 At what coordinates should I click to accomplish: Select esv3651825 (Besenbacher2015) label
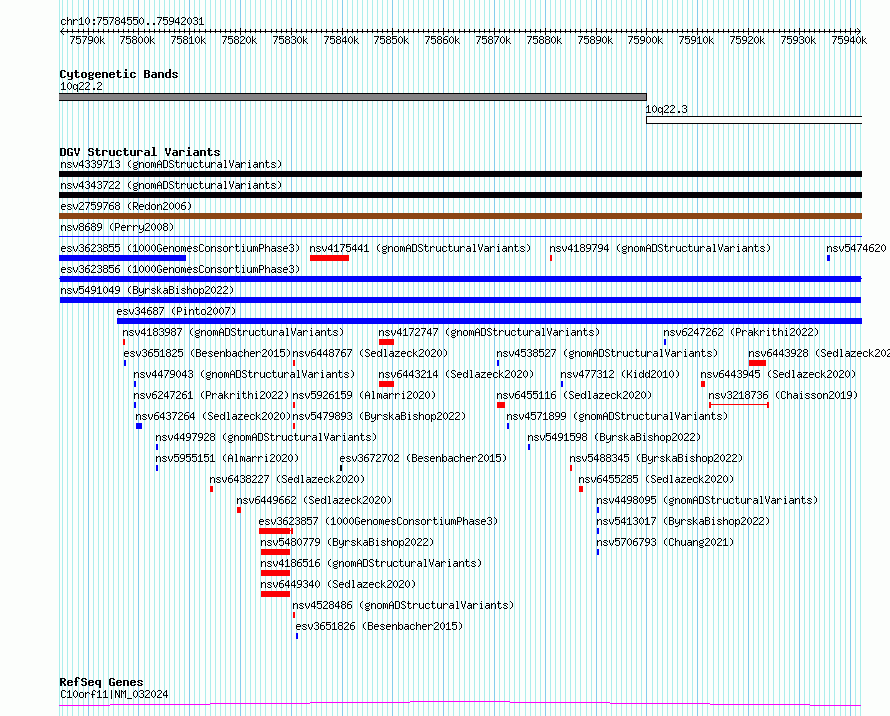207,354
